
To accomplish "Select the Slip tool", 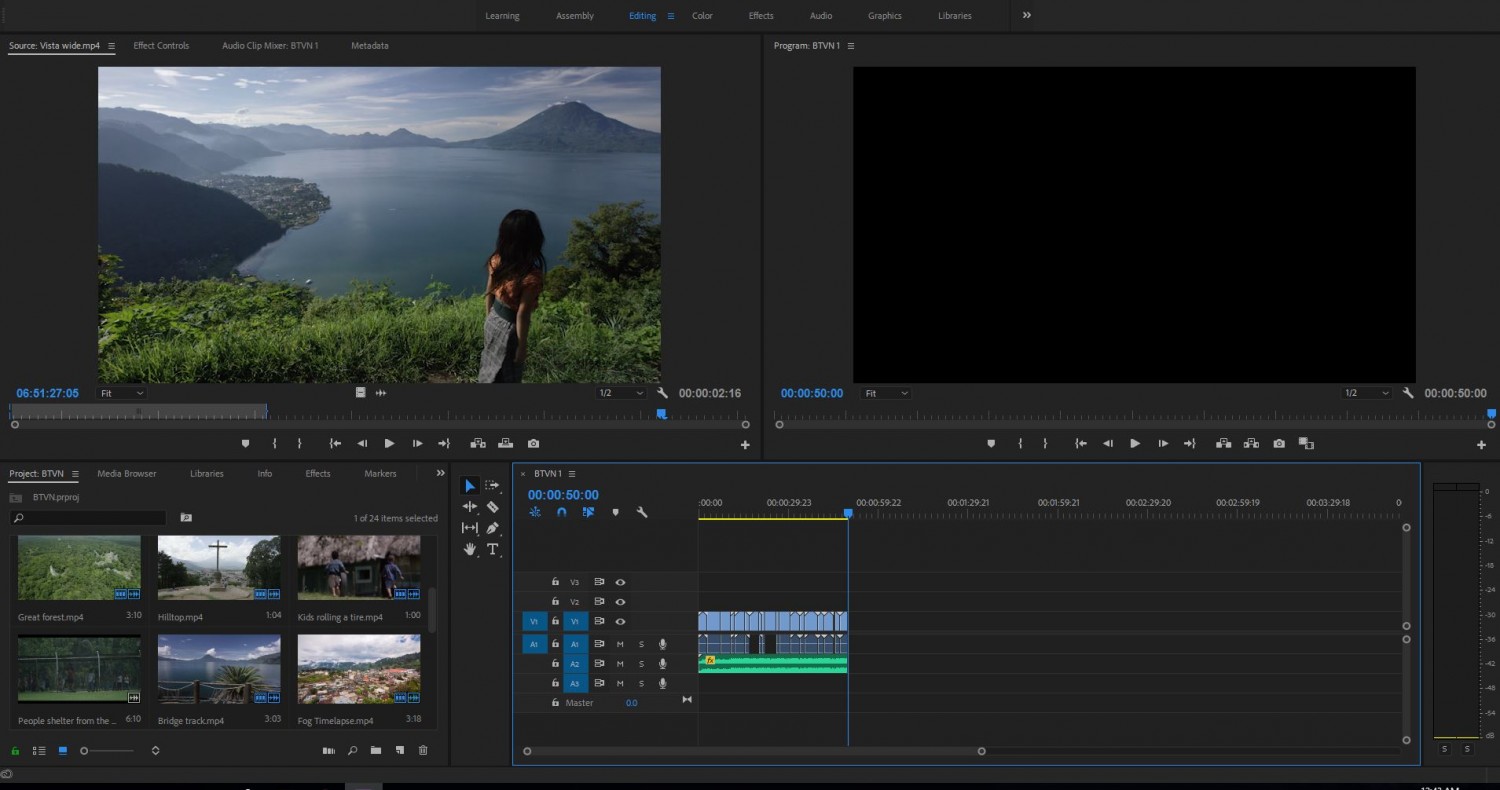I will [470, 528].
